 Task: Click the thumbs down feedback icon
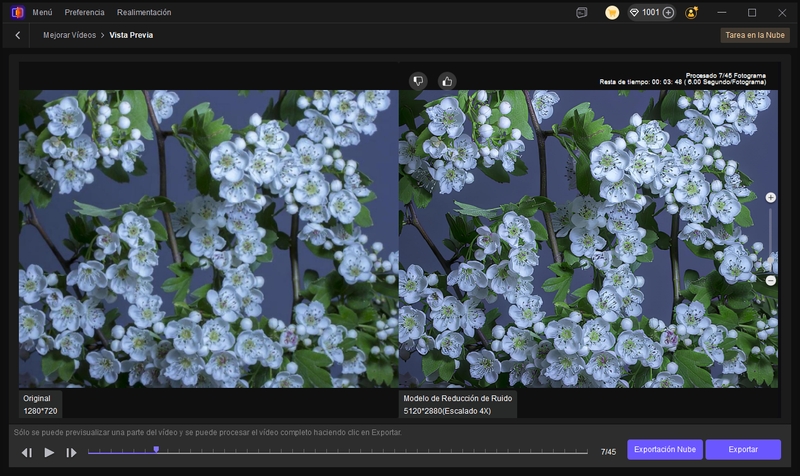click(418, 80)
